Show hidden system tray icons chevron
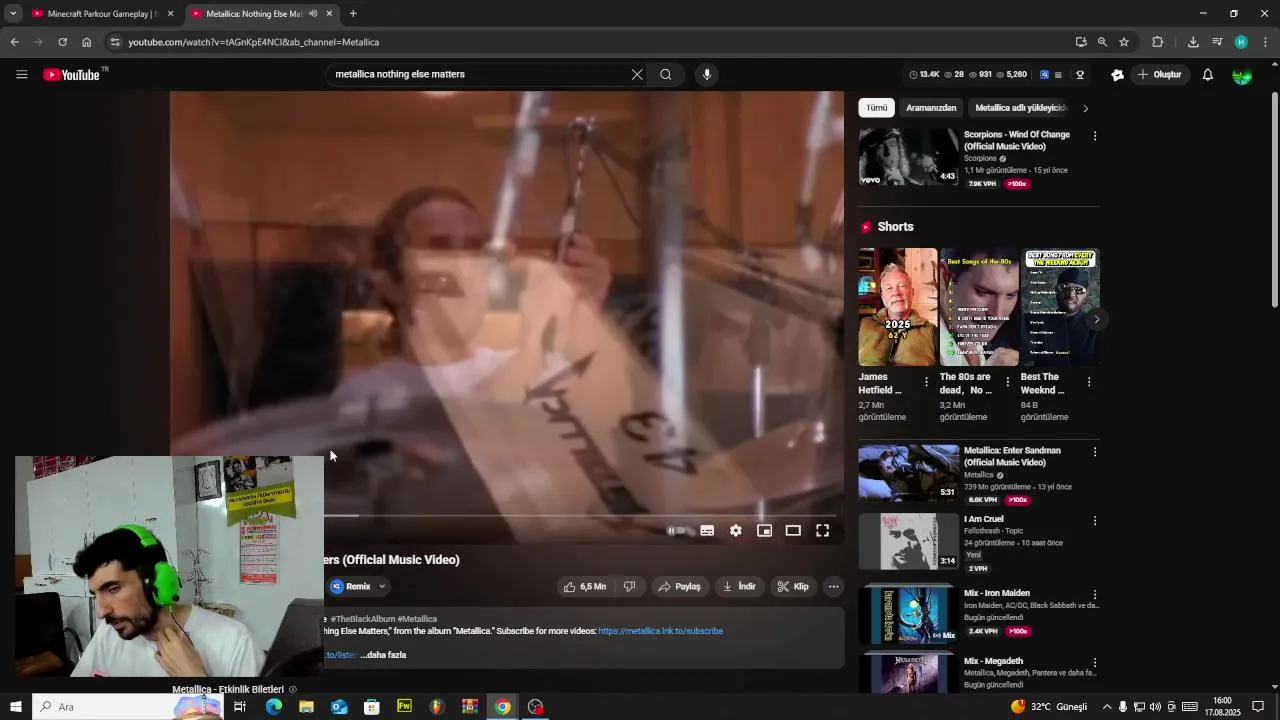 (x=1107, y=707)
